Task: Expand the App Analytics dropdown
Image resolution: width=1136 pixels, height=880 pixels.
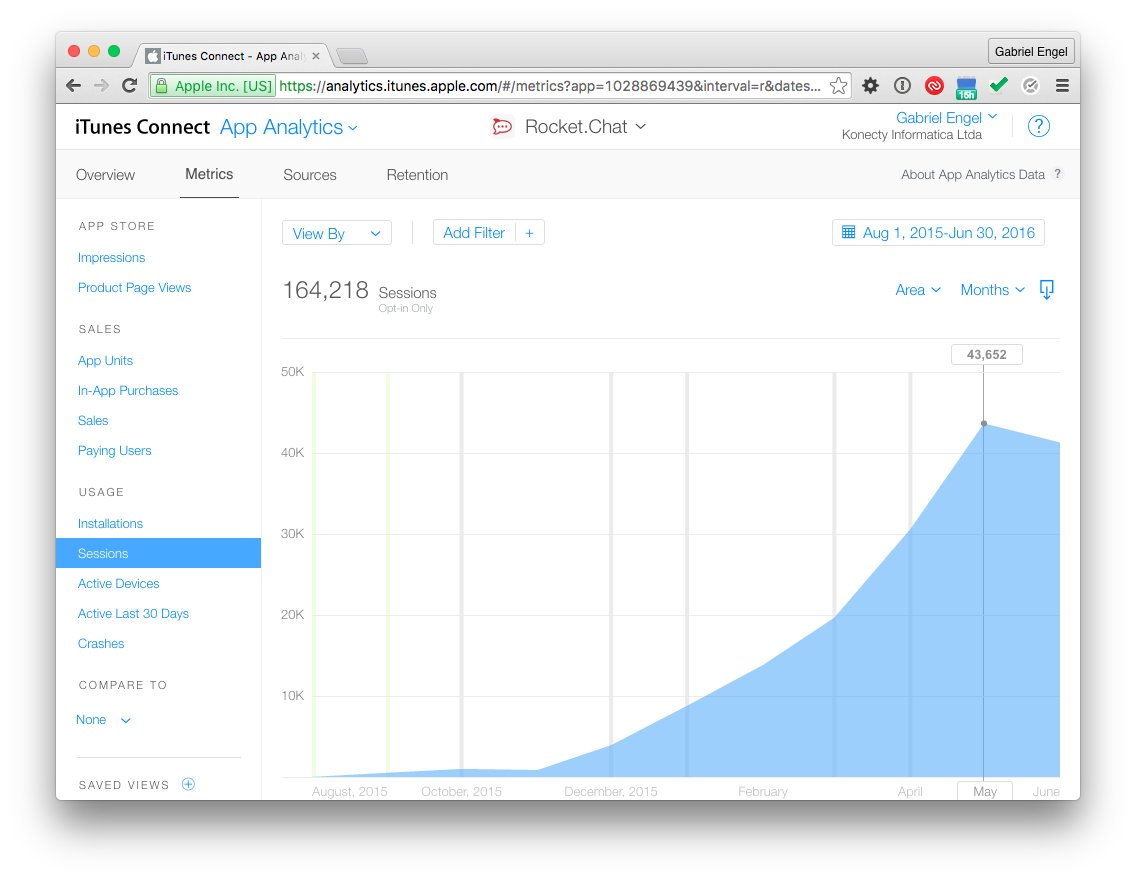Action: click(x=288, y=127)
